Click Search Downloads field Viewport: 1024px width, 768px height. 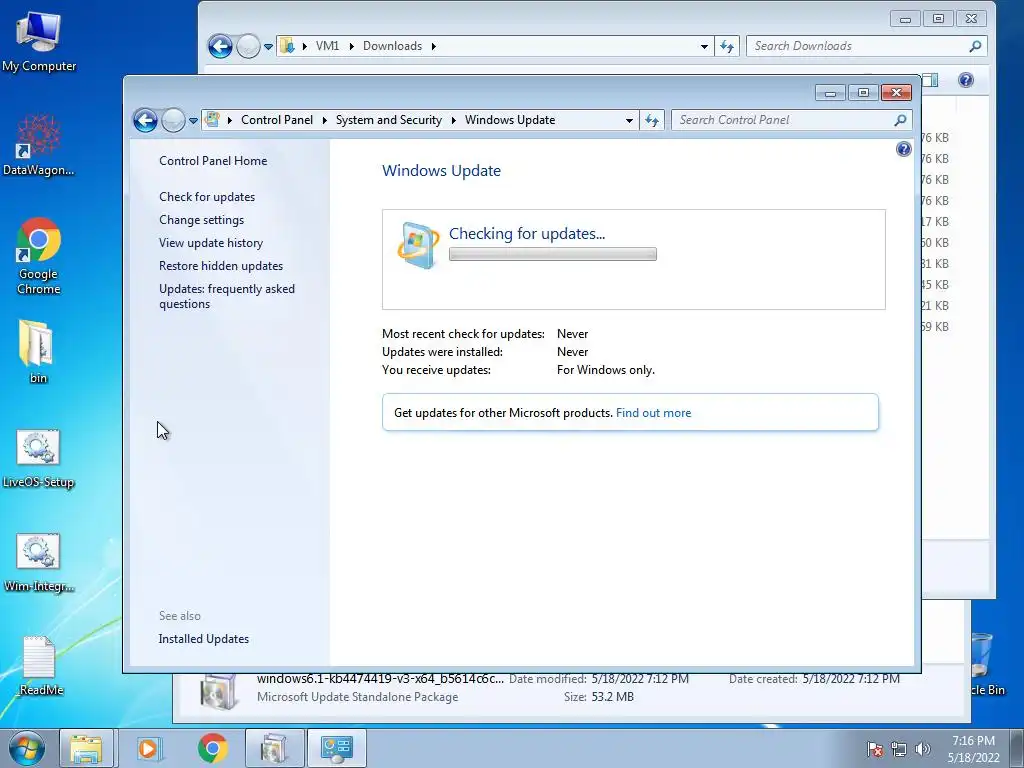(x=859, y=46)
